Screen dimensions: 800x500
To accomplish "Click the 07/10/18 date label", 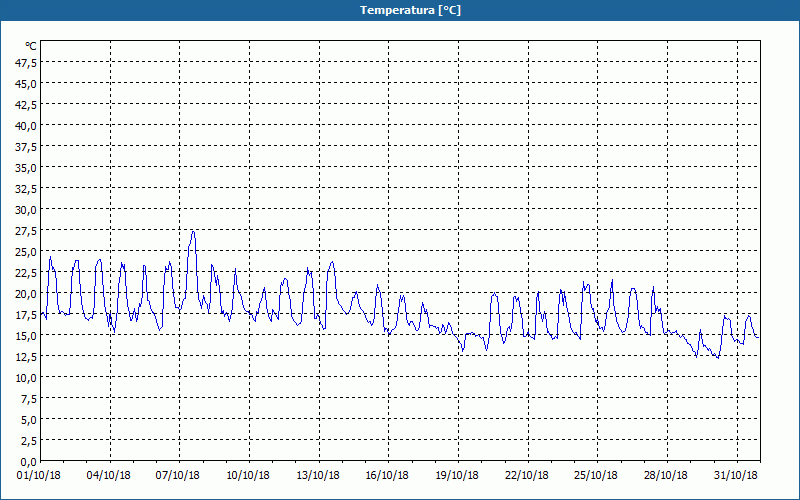I will point(178,476).
